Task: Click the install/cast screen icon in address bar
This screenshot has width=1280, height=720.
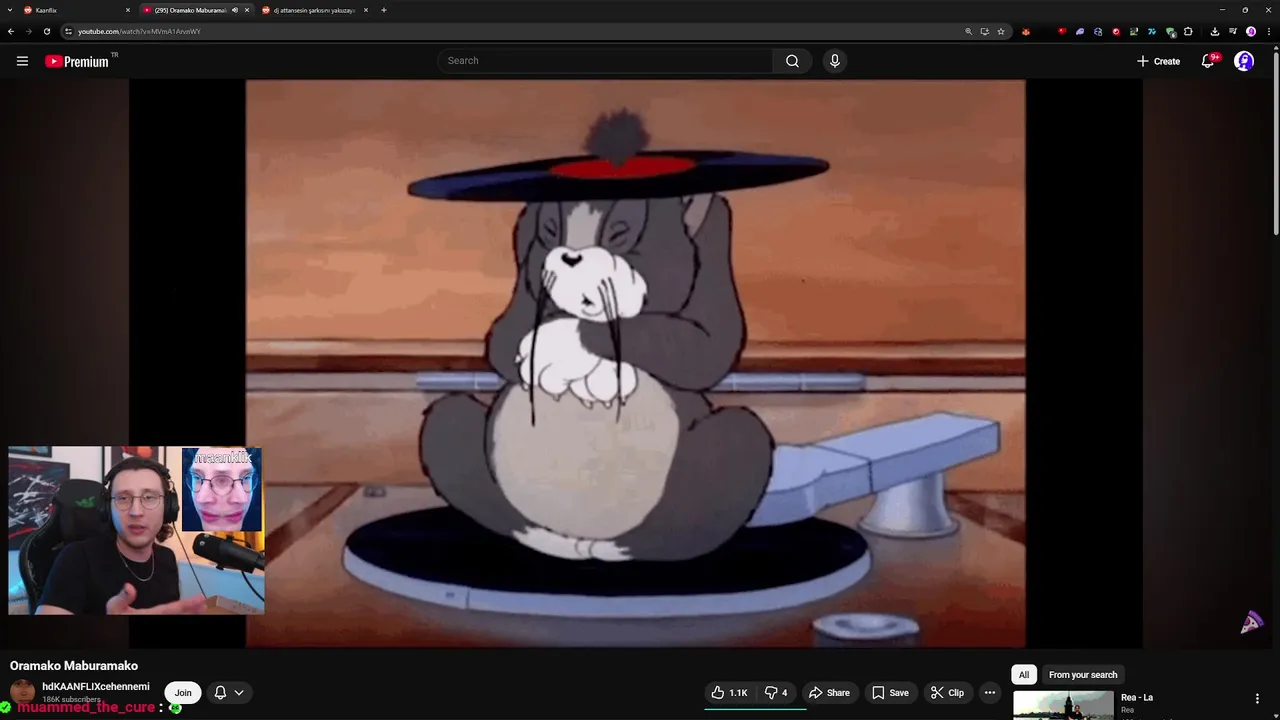Action: click(984, 31)
